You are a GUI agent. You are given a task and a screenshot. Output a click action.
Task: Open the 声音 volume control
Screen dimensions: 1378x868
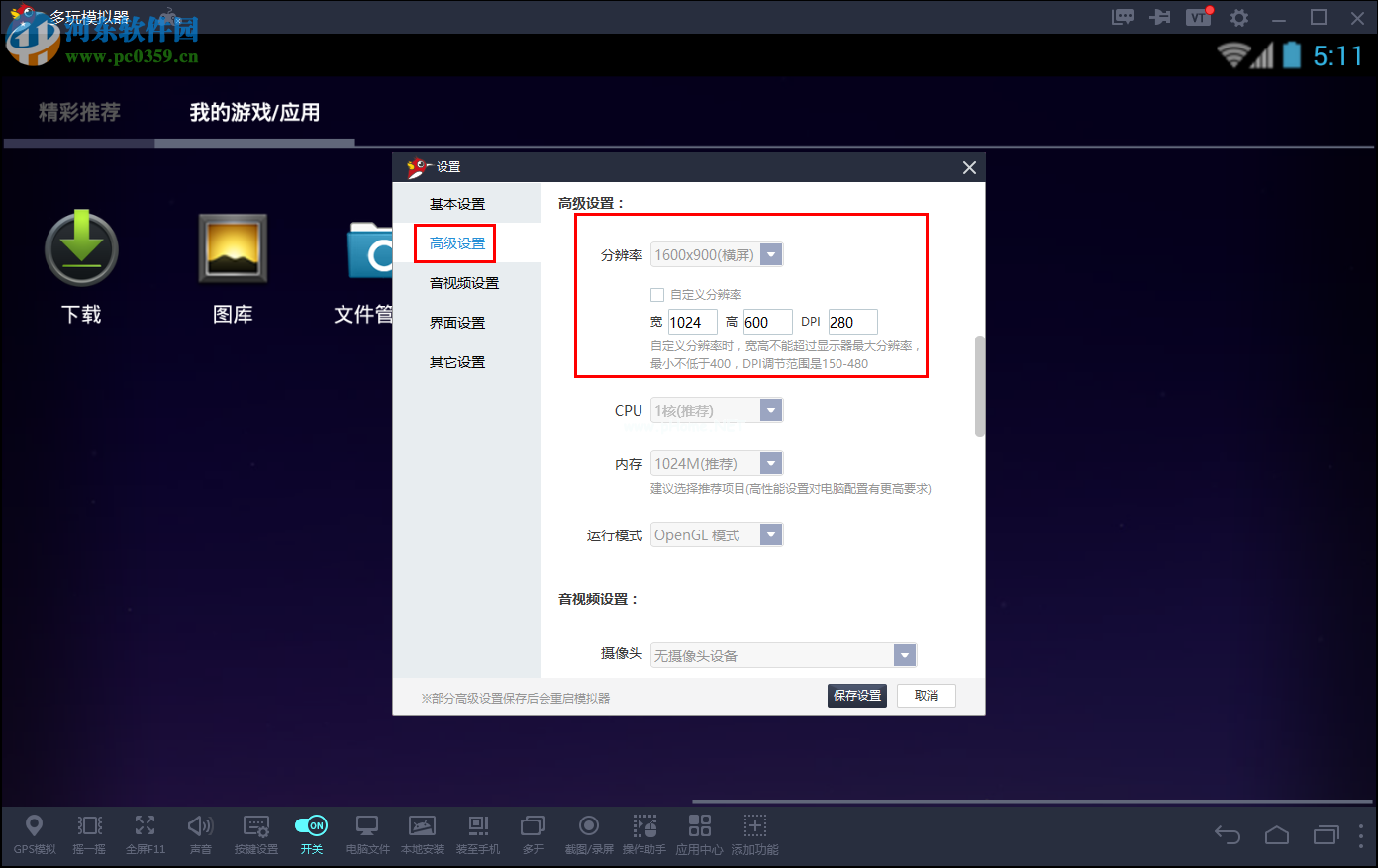[201, 833]
